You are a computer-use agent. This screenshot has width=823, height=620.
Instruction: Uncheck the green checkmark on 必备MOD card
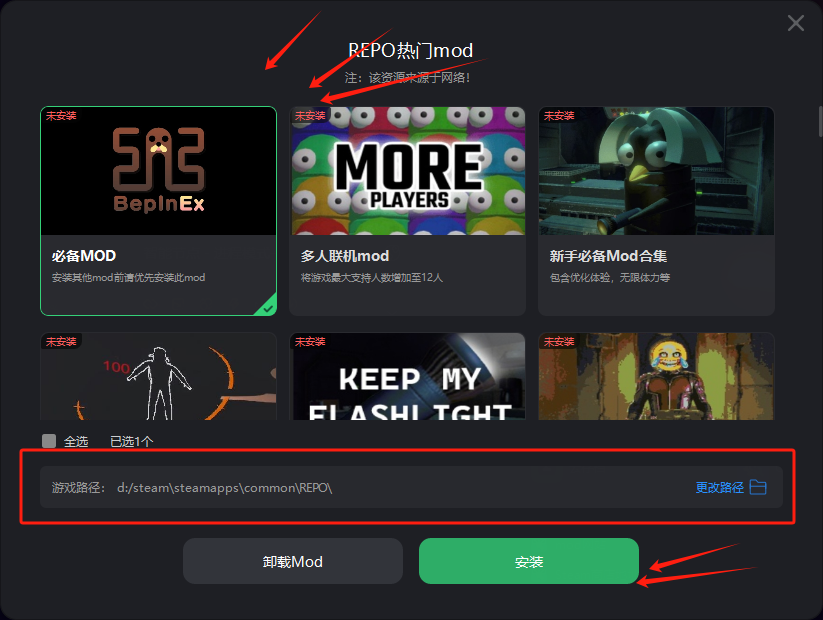268,307
